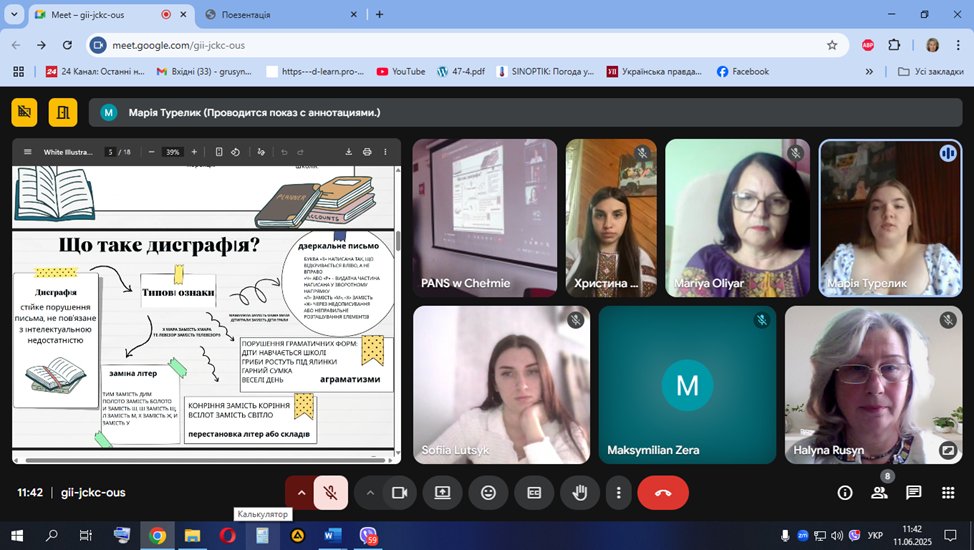Open the meeting details info icon
974x550 pixels.
(845, 492)
